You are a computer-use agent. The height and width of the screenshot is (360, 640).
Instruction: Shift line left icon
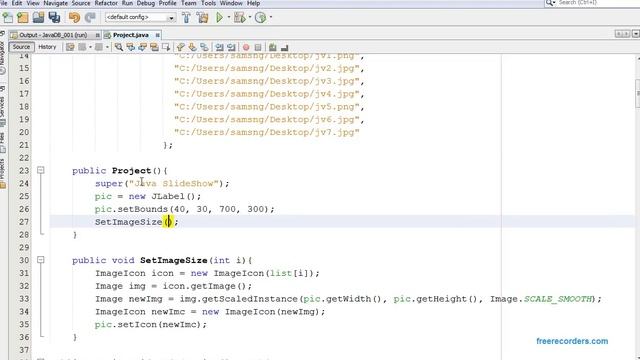point(220,47)
